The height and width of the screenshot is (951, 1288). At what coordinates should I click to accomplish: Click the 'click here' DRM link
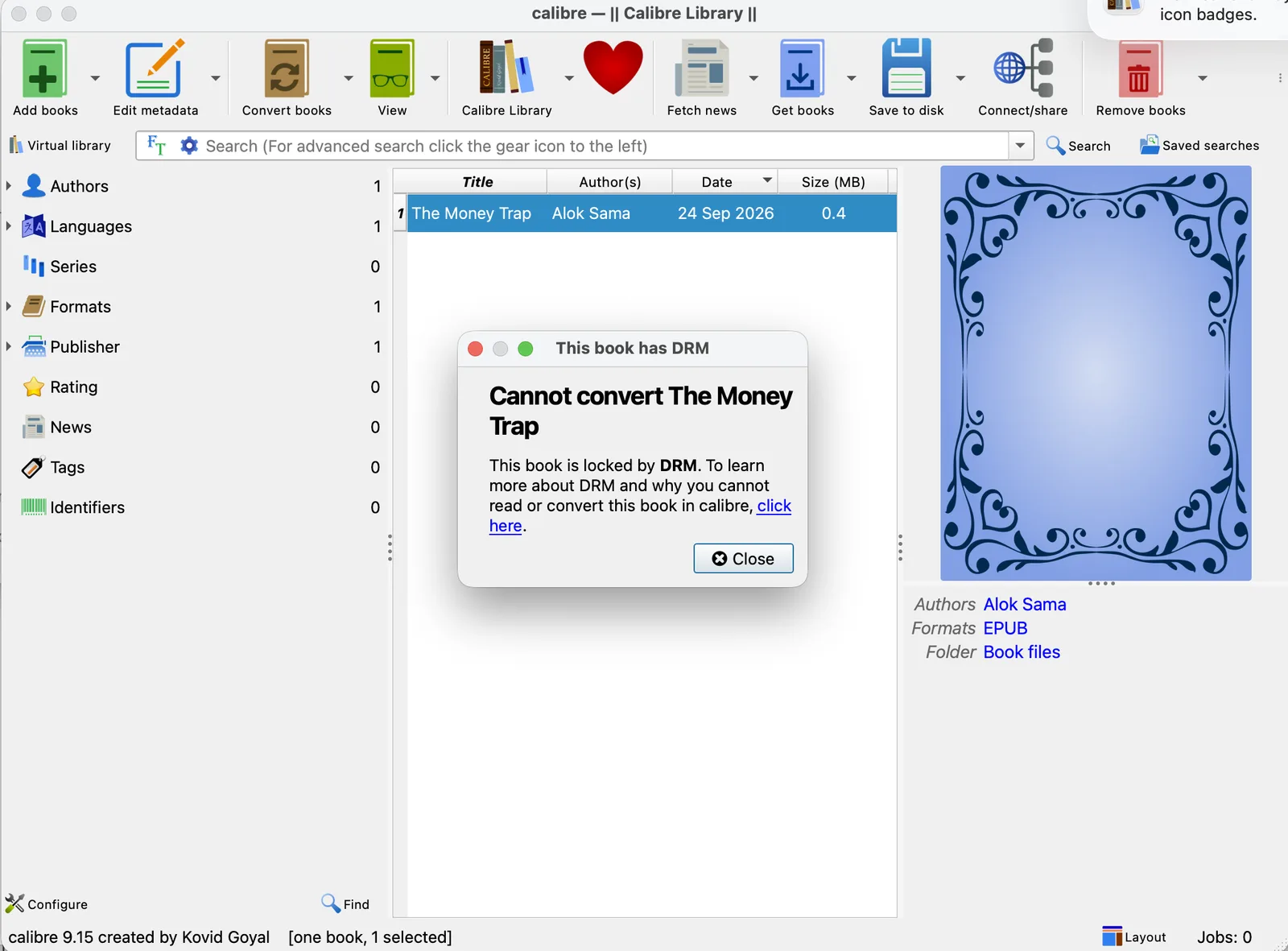pyautogui.click(x=774, y=506)
